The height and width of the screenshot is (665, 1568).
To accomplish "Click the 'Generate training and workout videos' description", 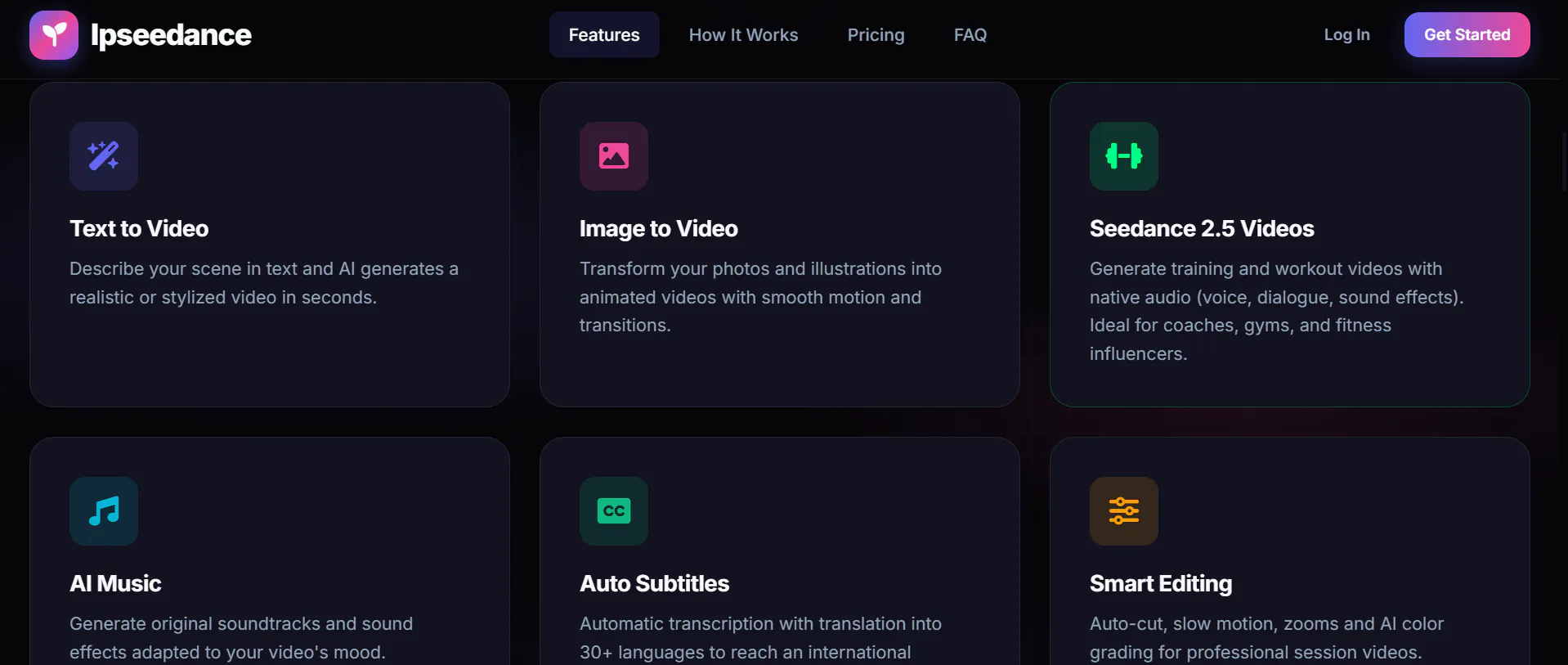I will 1276,312.
